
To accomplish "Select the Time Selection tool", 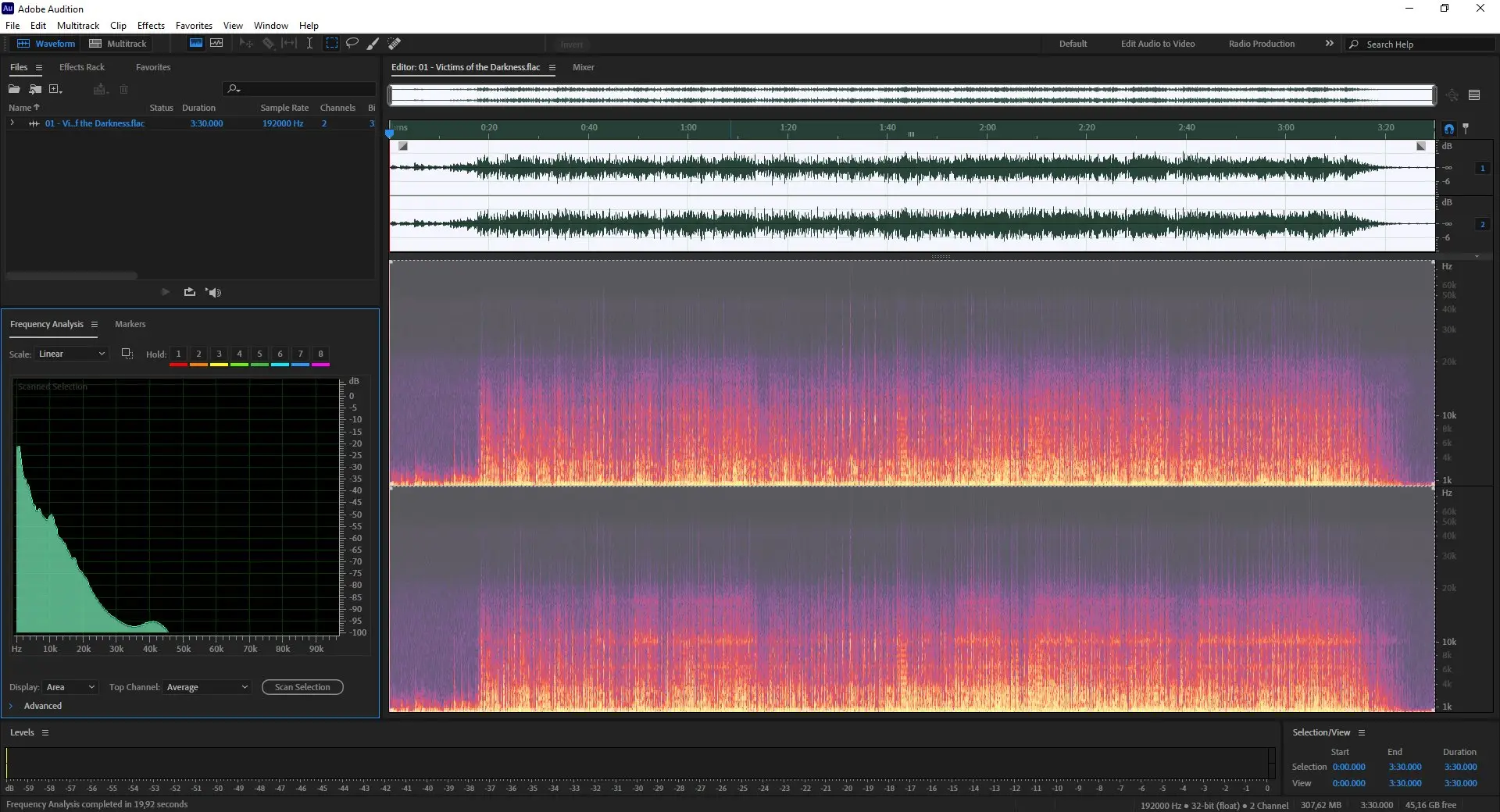I will (x=310, y=44).
